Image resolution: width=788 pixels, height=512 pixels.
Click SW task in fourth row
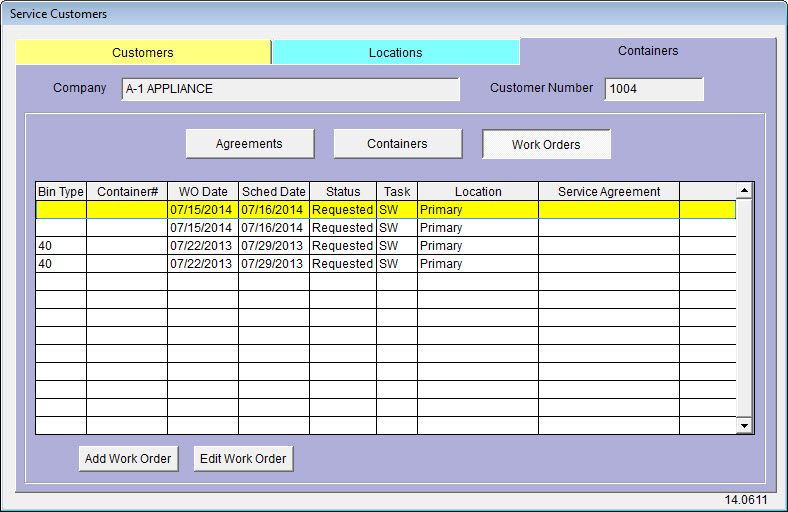click(397, 264)
